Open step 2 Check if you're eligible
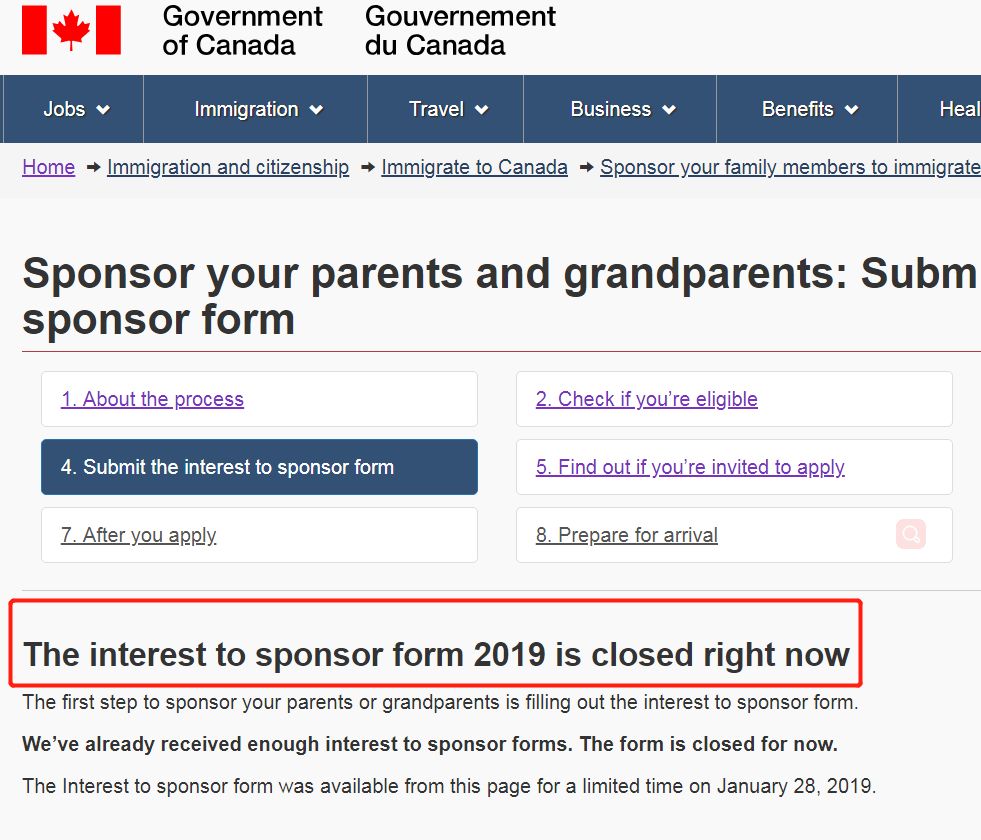981x840 pixels. click(646, 399)
